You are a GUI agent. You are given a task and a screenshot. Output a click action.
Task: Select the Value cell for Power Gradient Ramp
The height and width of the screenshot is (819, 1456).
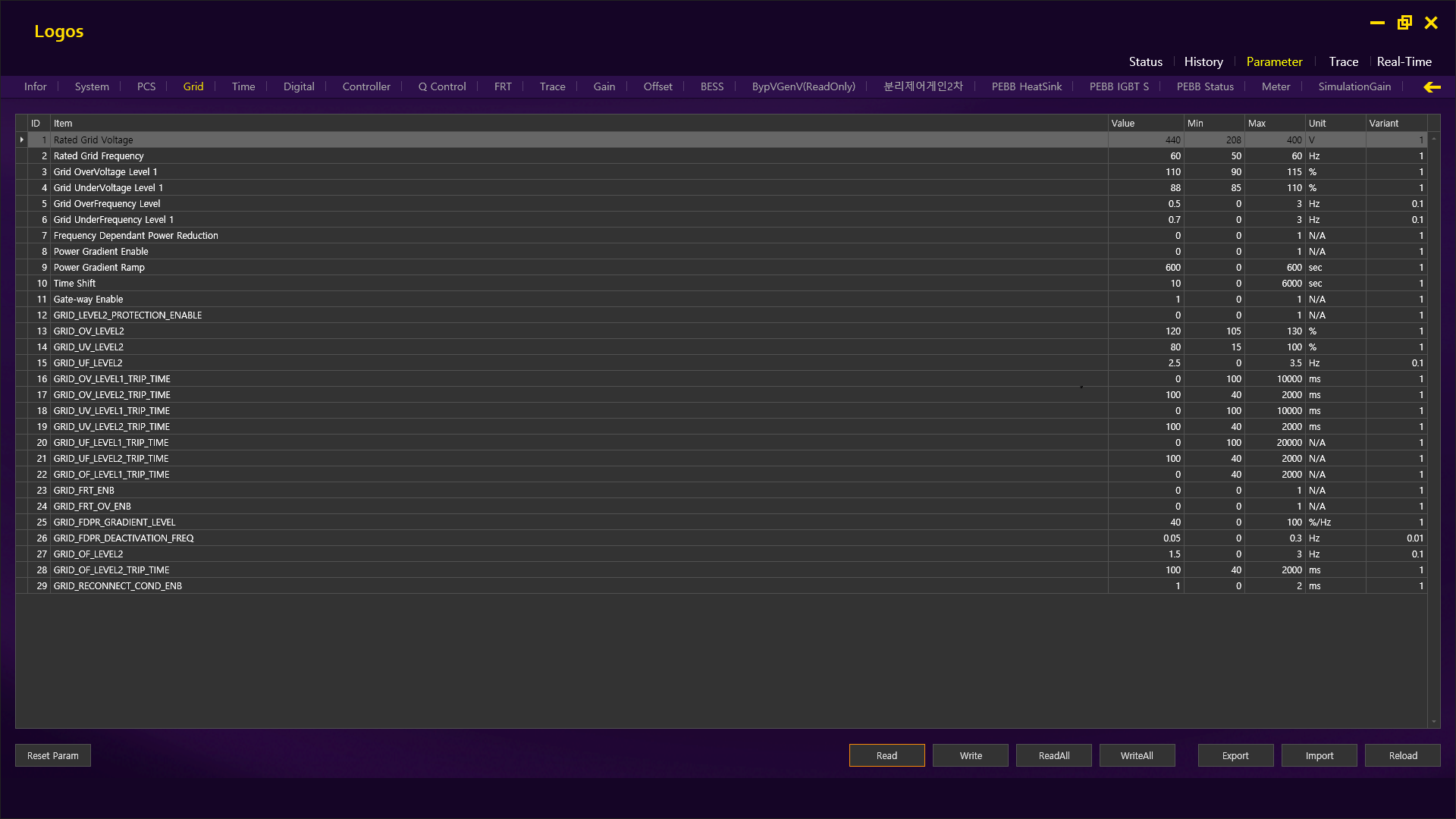point(1145,268)
